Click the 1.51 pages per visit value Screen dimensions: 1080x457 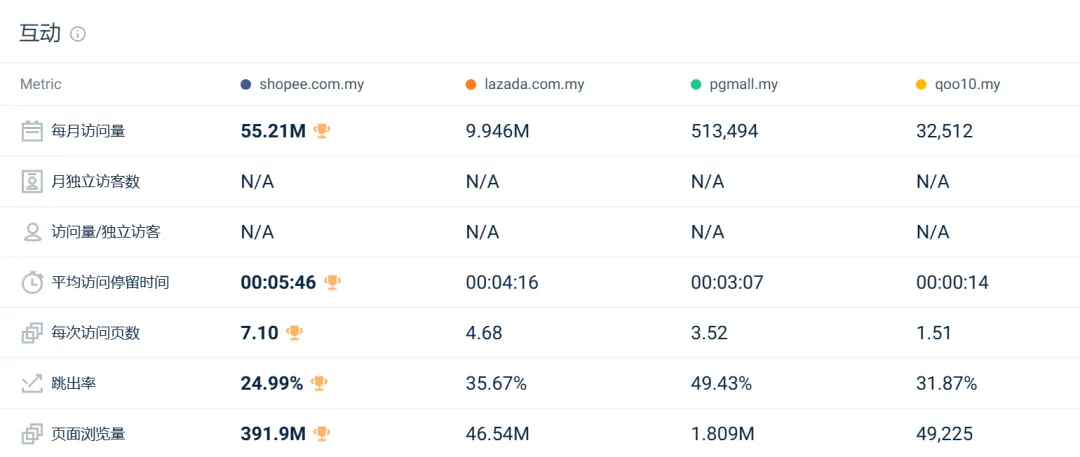934,333
